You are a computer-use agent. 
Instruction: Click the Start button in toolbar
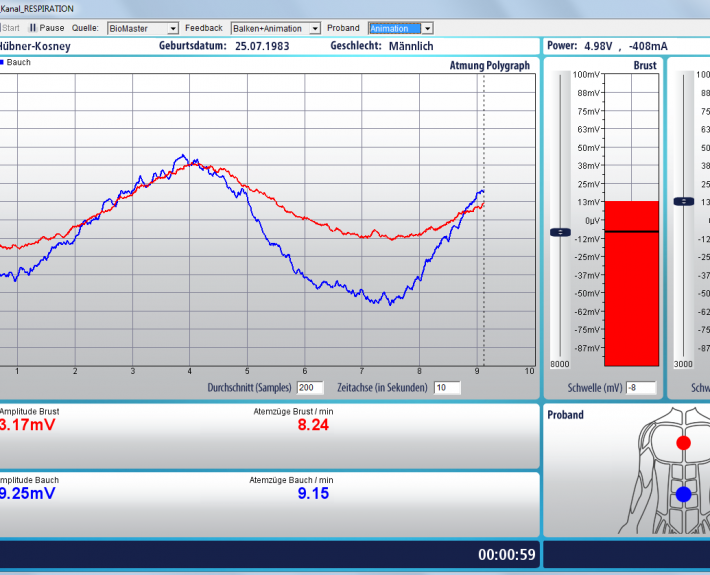pyautogui.click(x=10, y=28)
